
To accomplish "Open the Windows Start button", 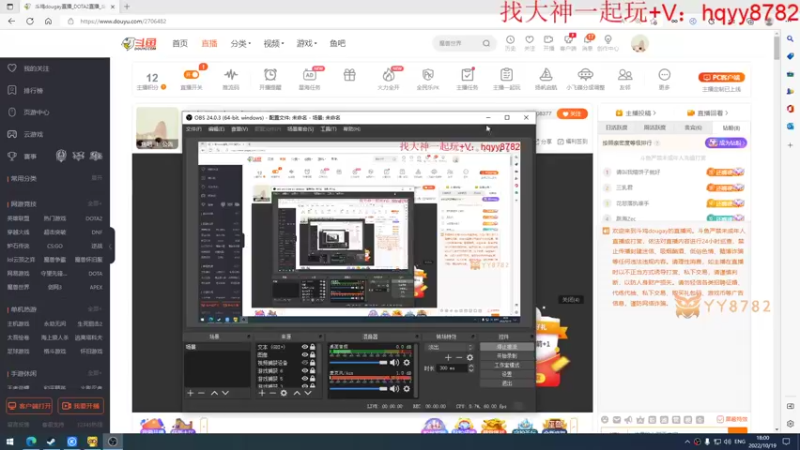I will (10, 442).
